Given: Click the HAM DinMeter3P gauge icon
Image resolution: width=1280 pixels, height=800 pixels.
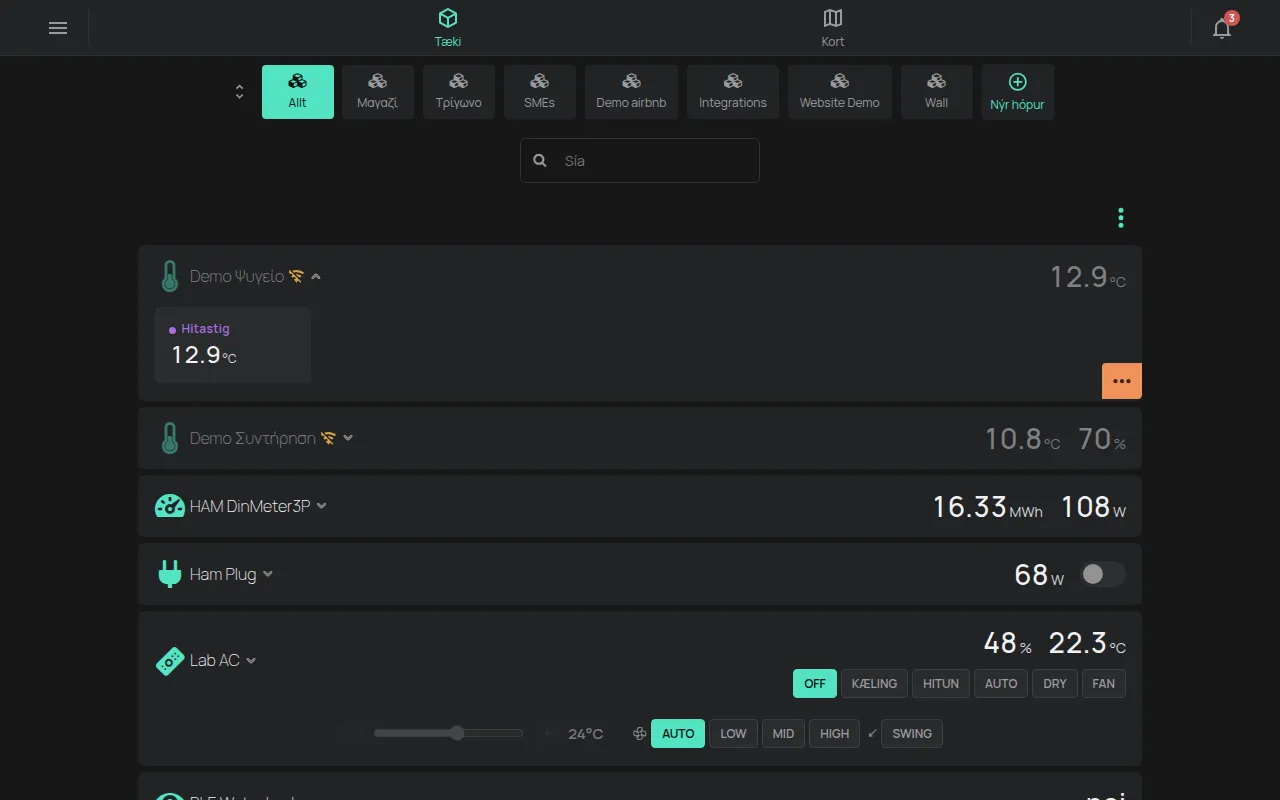Looking at the screenshot, I should pos(170,506).
